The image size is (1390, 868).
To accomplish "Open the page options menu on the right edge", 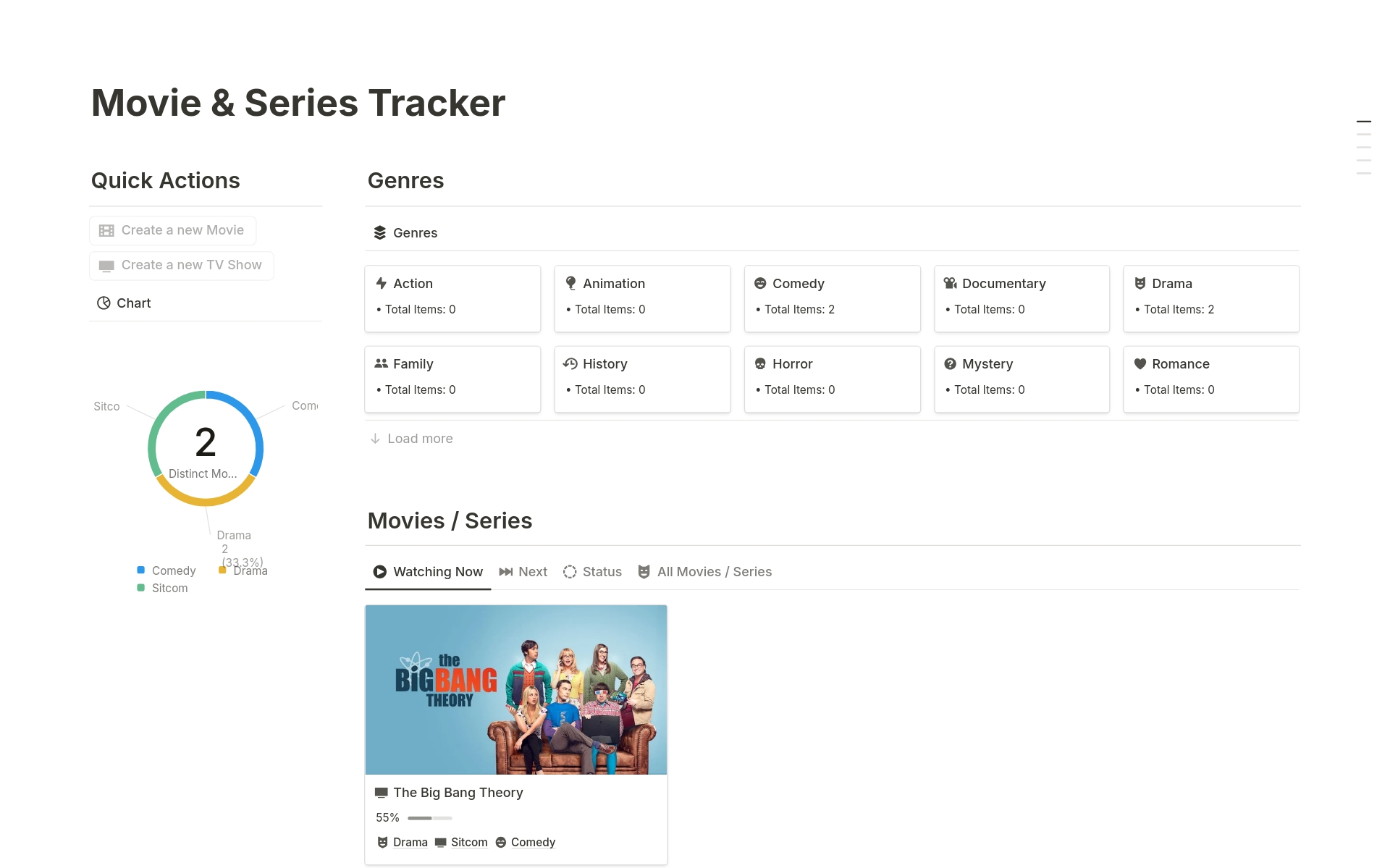I will [x=1364, y=146].
